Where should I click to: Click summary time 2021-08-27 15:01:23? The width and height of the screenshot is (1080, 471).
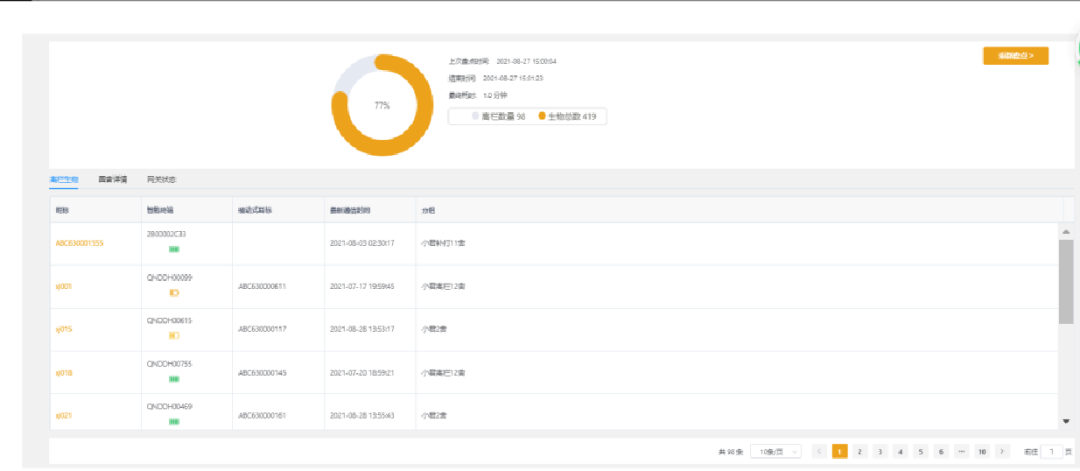[513, 78]
